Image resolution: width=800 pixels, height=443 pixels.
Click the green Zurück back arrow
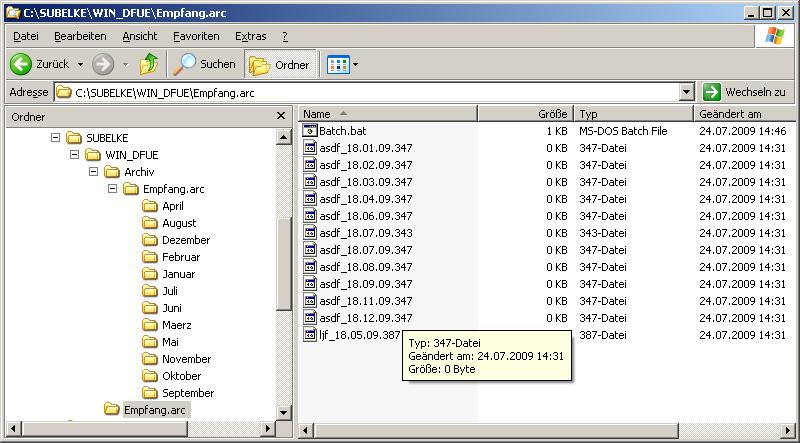tap(21, 64)
